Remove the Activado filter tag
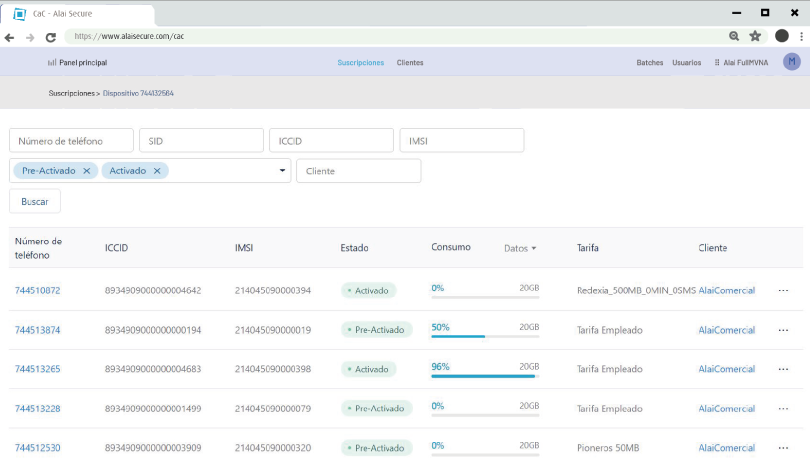The image size is (810, 470). 157,170
